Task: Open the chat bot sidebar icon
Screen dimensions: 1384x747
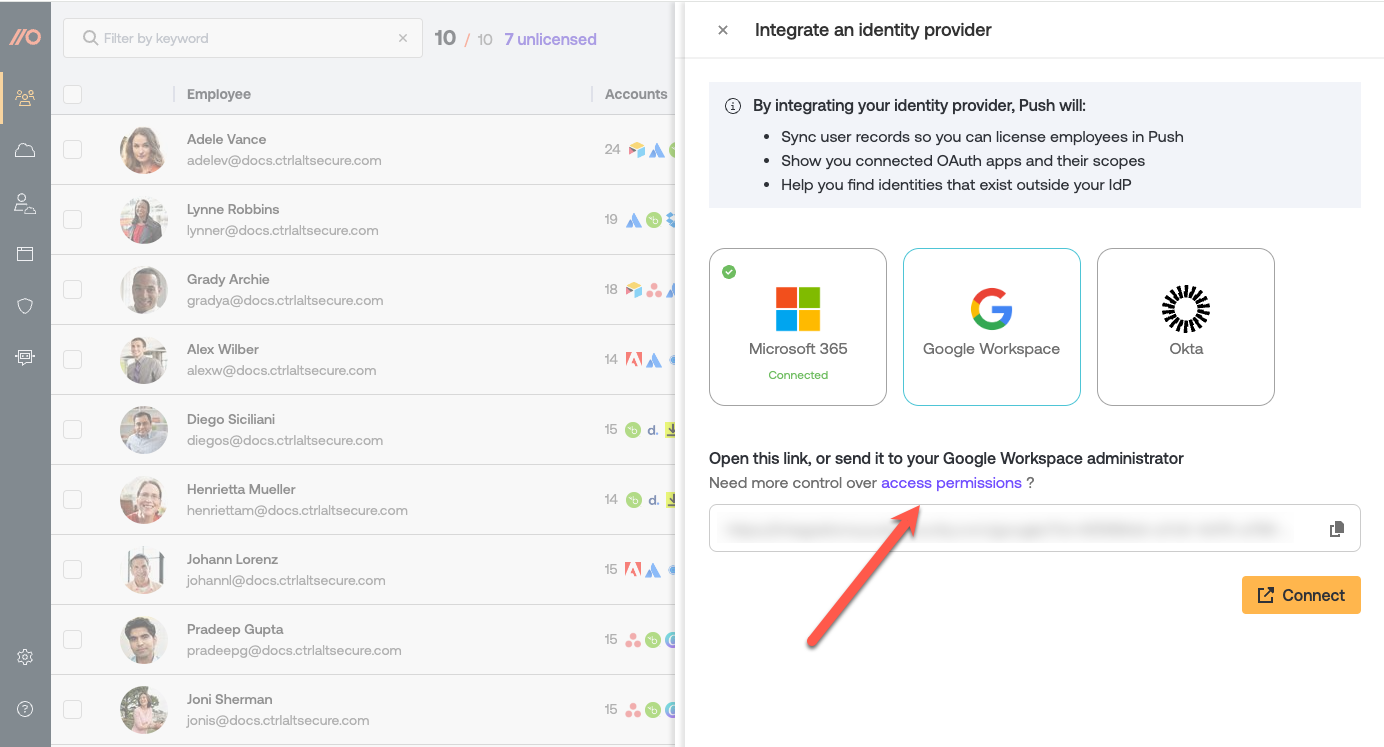Action: pyautogui.click(x=25, y=357)
